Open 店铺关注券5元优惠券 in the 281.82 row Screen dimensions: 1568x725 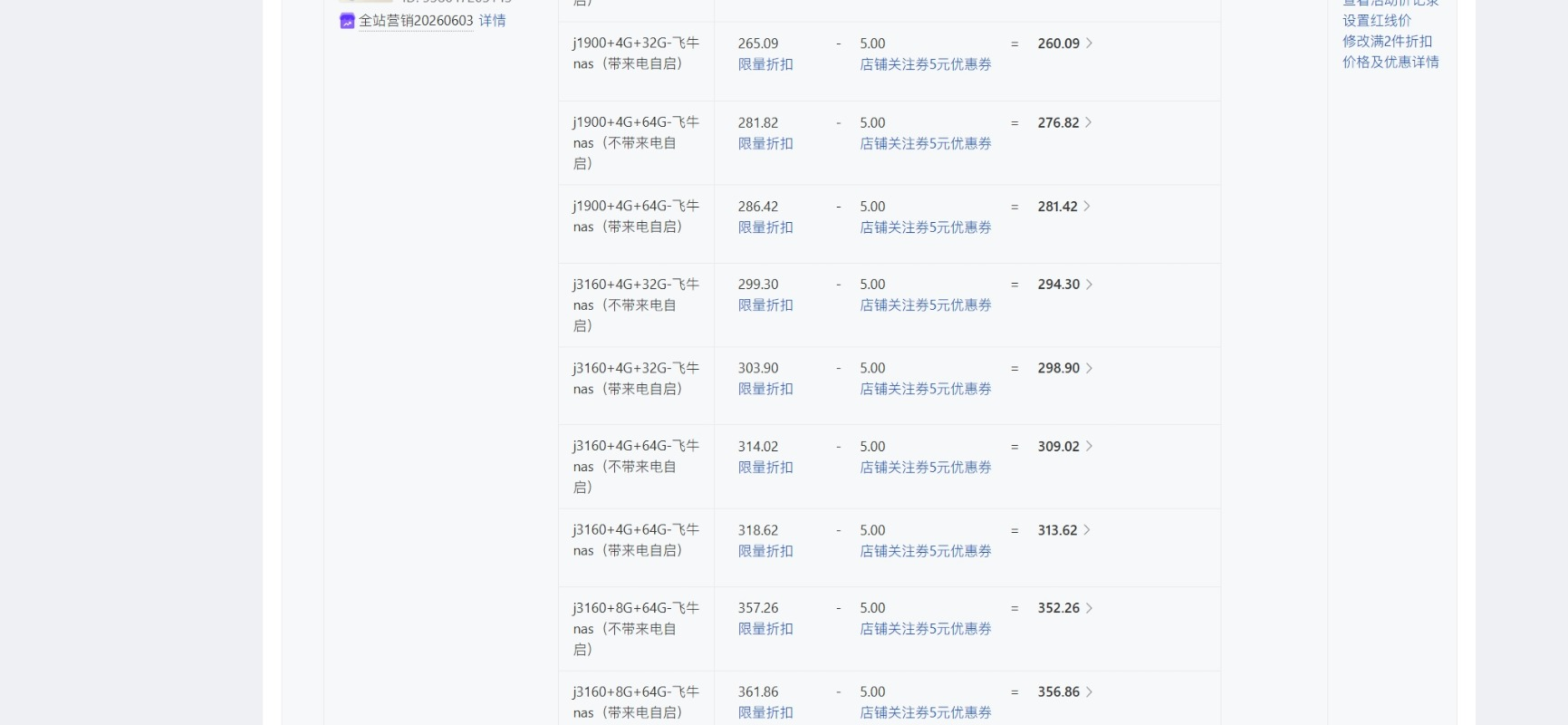926,143
